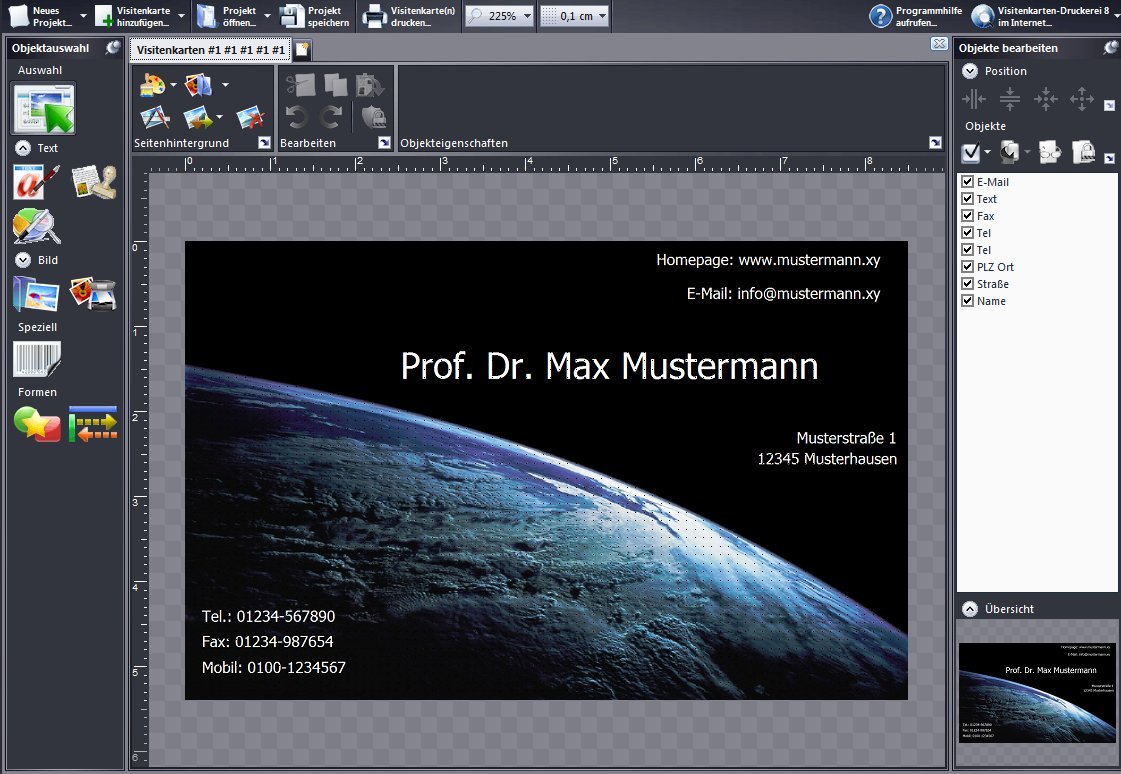1121x774 pixels.
Task: Click the shield lock icon in Bearbeiten
Action: tap(373, 116)
